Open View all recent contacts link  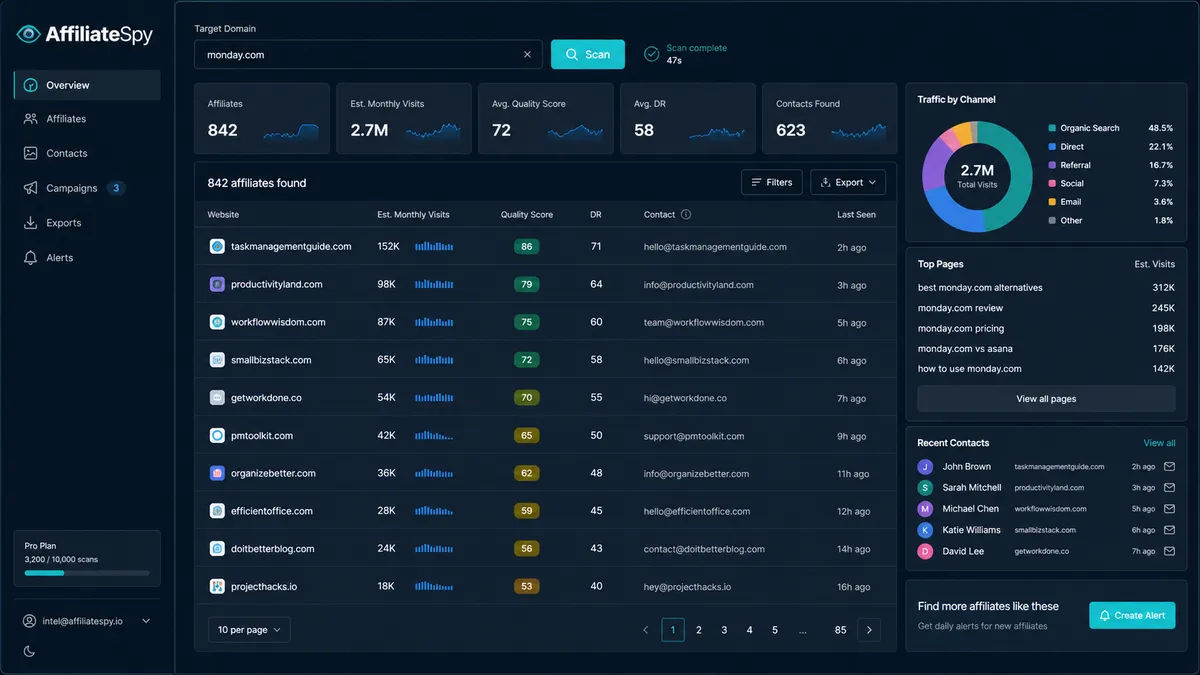coord(1159,443)
